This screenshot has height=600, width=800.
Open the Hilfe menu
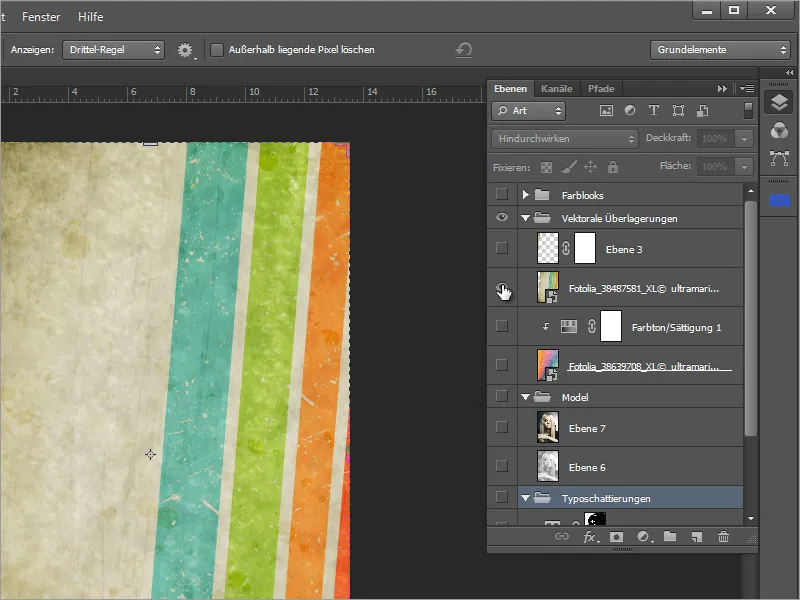tap(90, 17)
